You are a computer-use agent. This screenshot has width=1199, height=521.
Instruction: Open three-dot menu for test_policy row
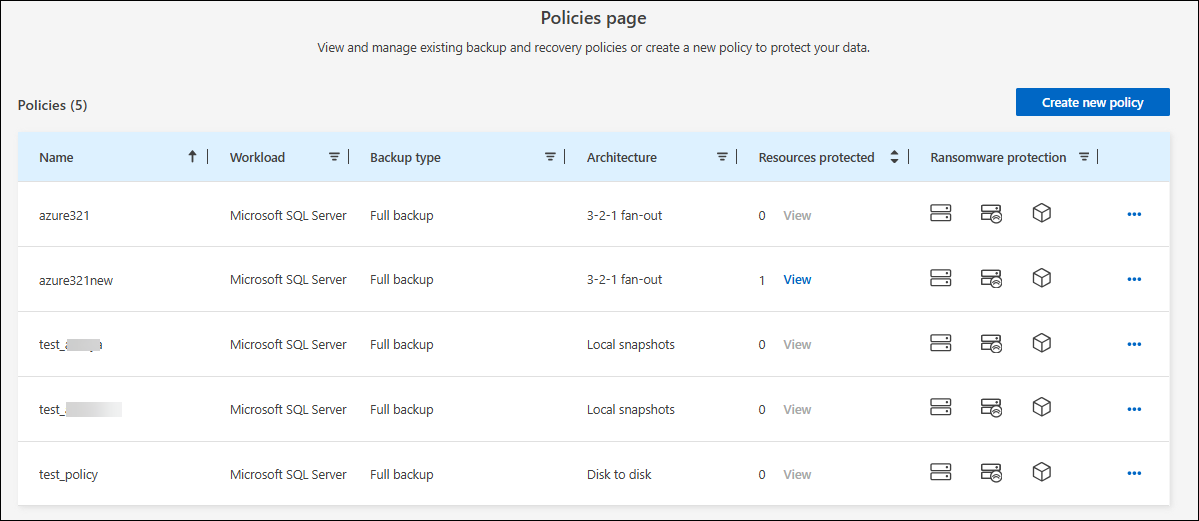pos(1133,474)
